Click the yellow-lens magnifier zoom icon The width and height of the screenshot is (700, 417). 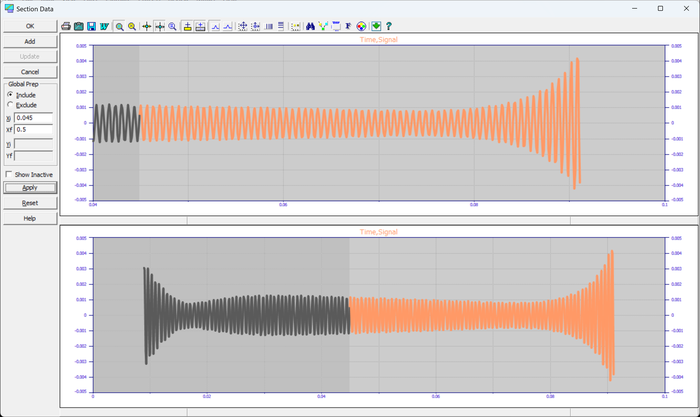click(x=132, y=26)
